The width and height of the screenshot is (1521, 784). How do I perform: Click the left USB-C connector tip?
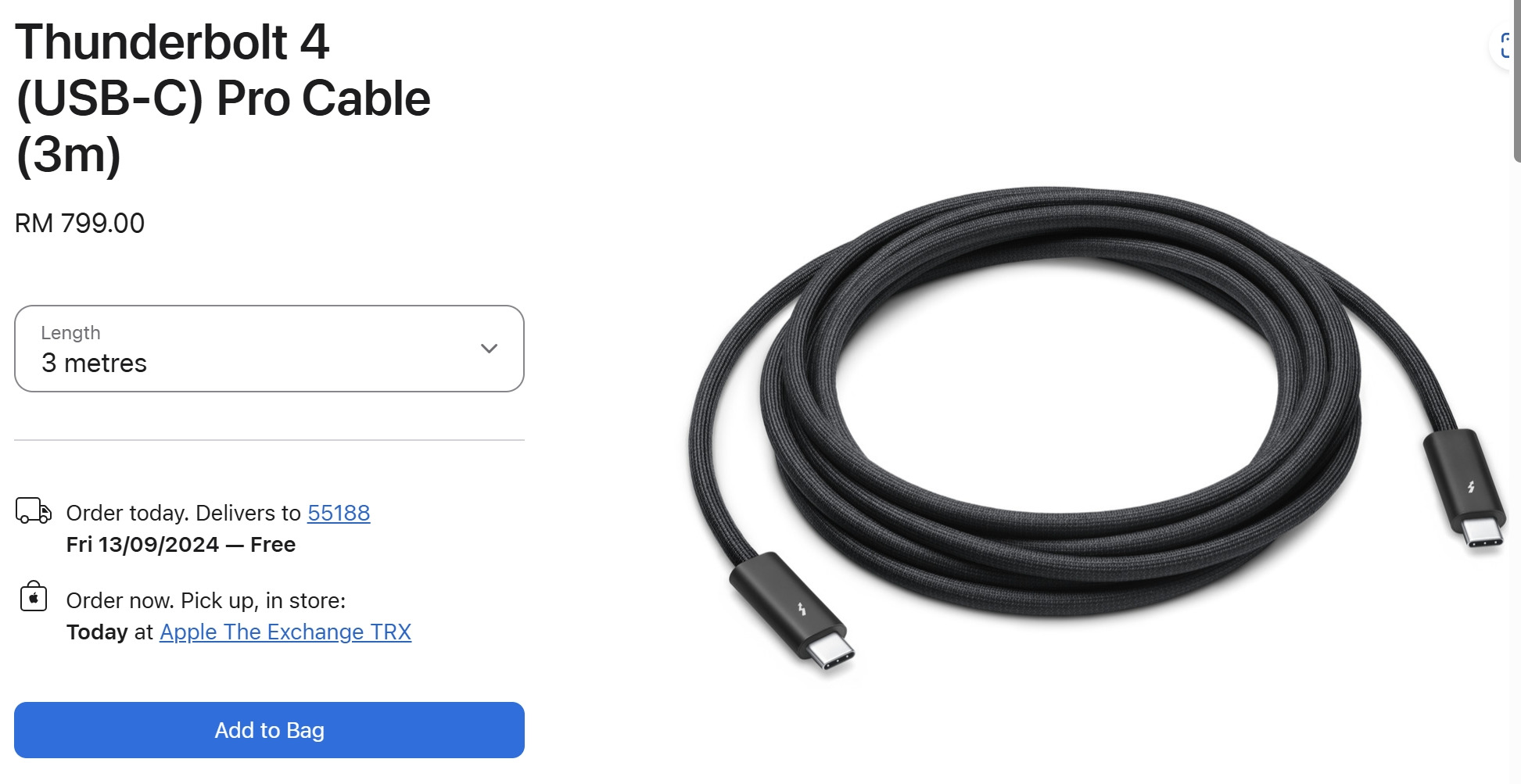830,654
